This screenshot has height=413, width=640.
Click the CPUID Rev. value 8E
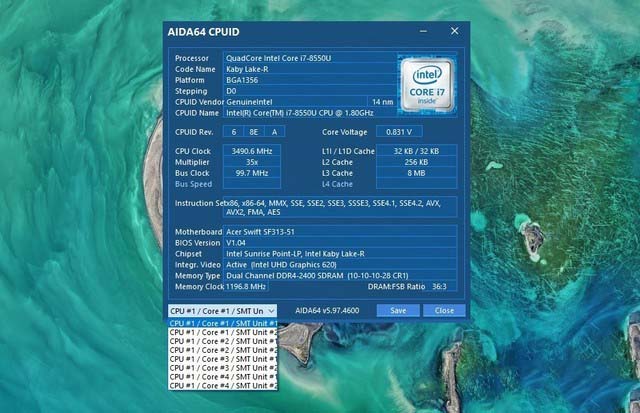(x=254, y=132)
